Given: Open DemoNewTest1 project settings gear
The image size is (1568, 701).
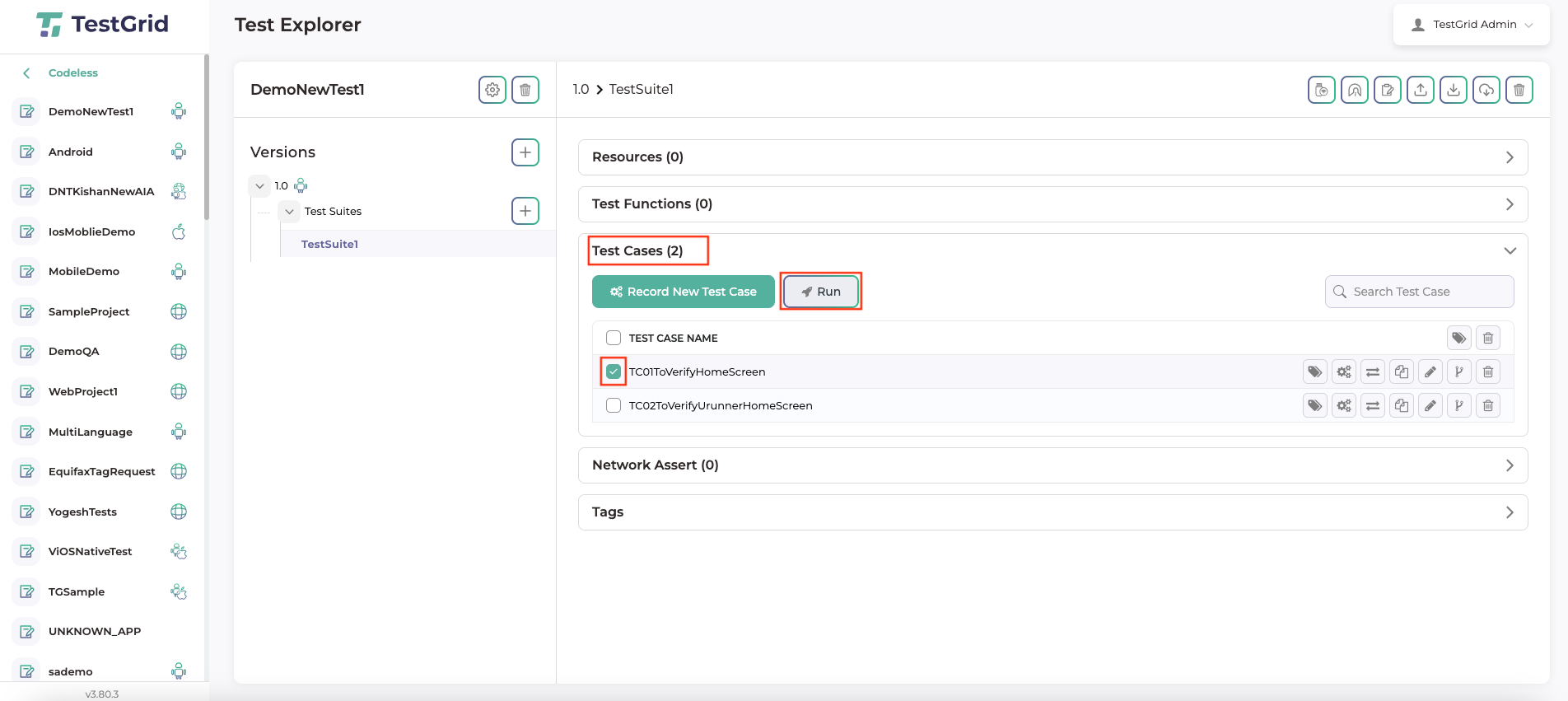Looking at the screenshot, I should (492, 90).
